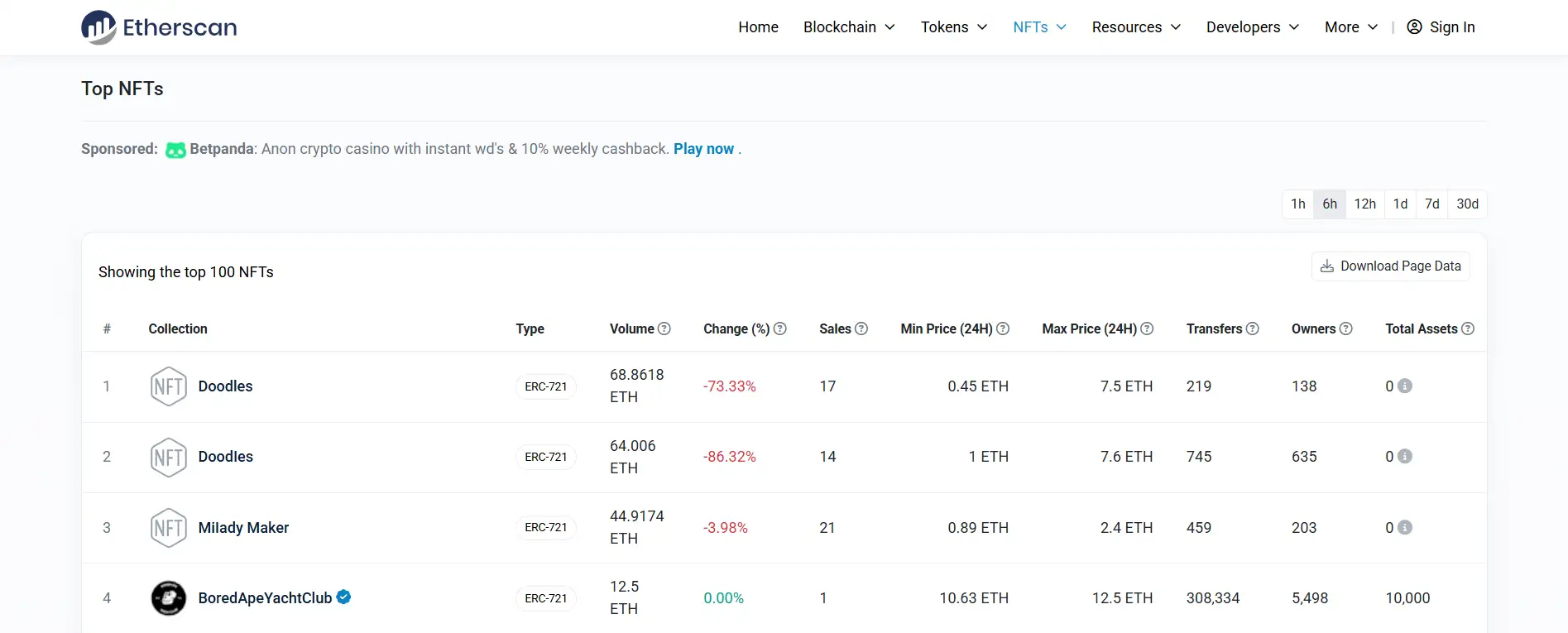Open the Milady Maker collection
The width and height of the screenshot is (1568, 633).
243,528
